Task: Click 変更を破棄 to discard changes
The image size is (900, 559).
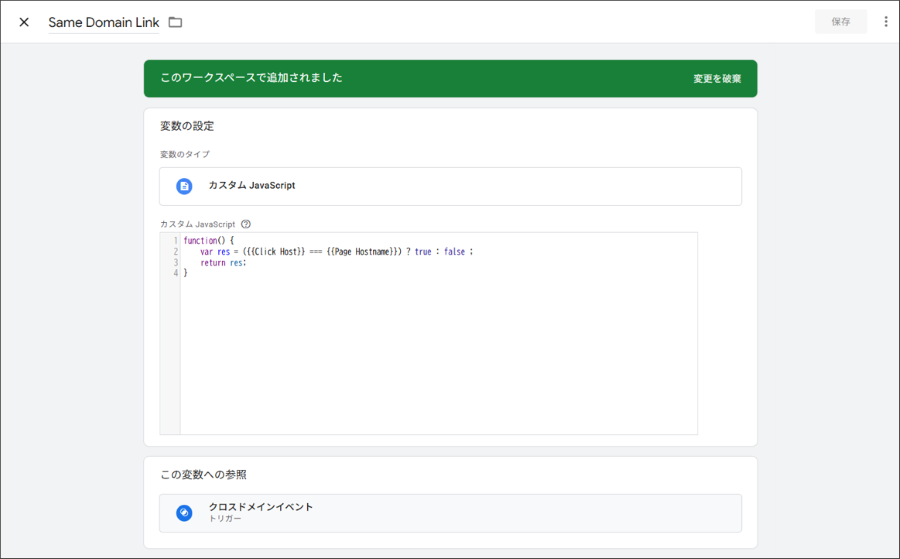Action: pyautogui.click(x=717, y=79)
